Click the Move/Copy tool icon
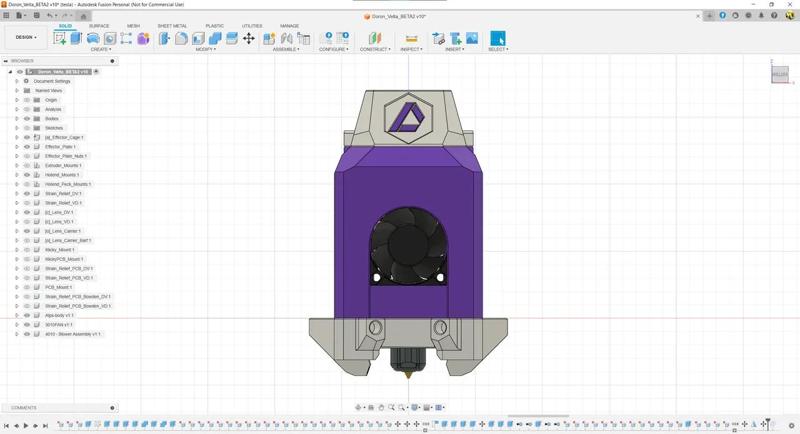Image resolution: width=800 pixels, height=434 pixels. 248,38
